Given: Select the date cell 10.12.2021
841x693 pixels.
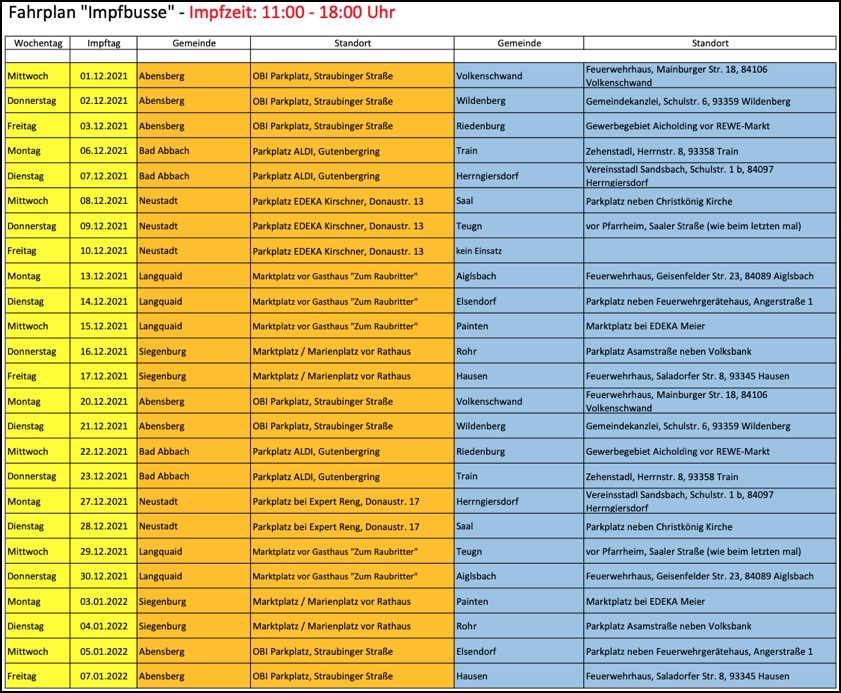Looking at the screenshot, I should 103,251.
